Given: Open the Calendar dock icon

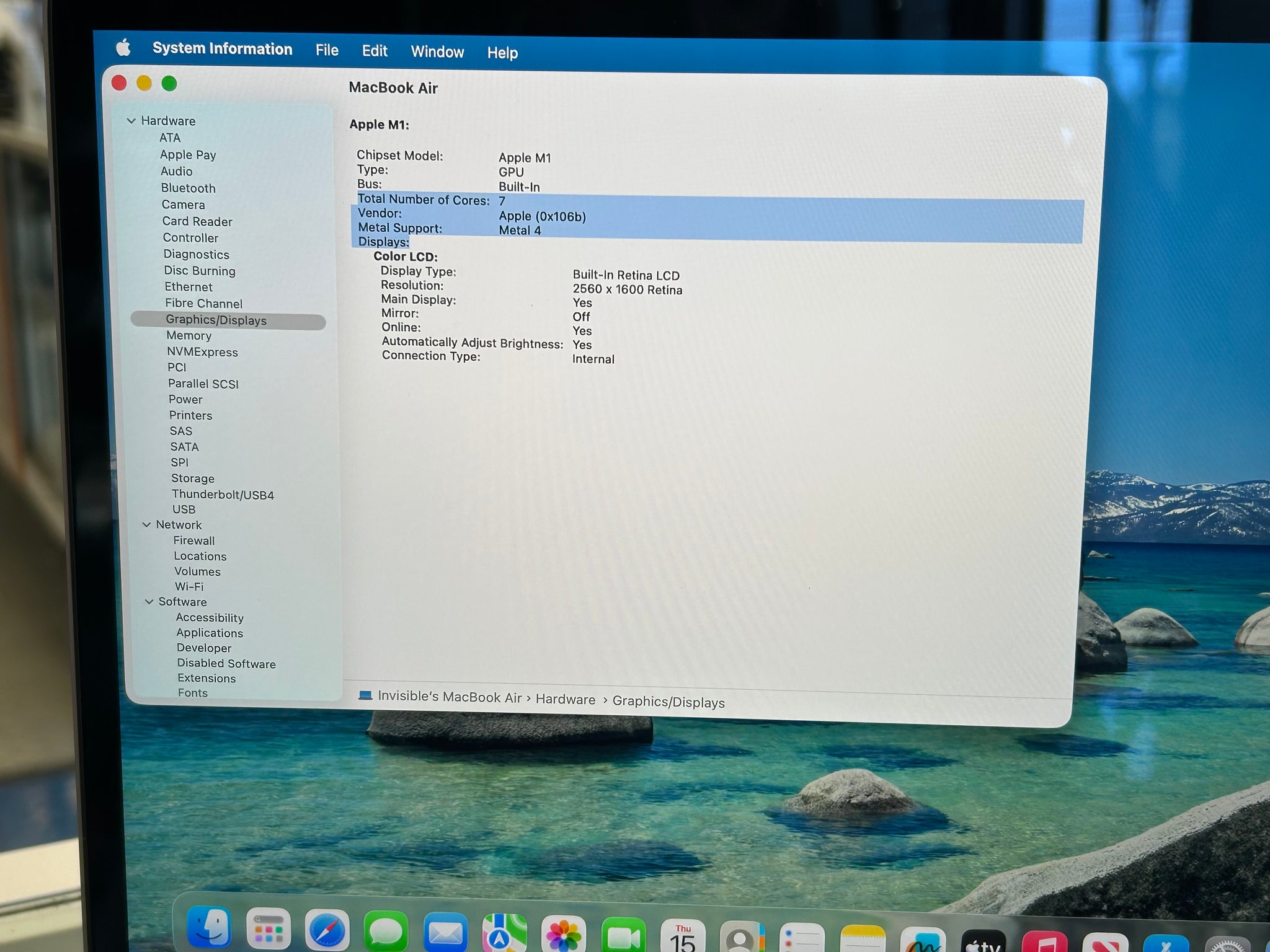Looking at the screenshot, I should pyautogui.click(x=682, y=938).
